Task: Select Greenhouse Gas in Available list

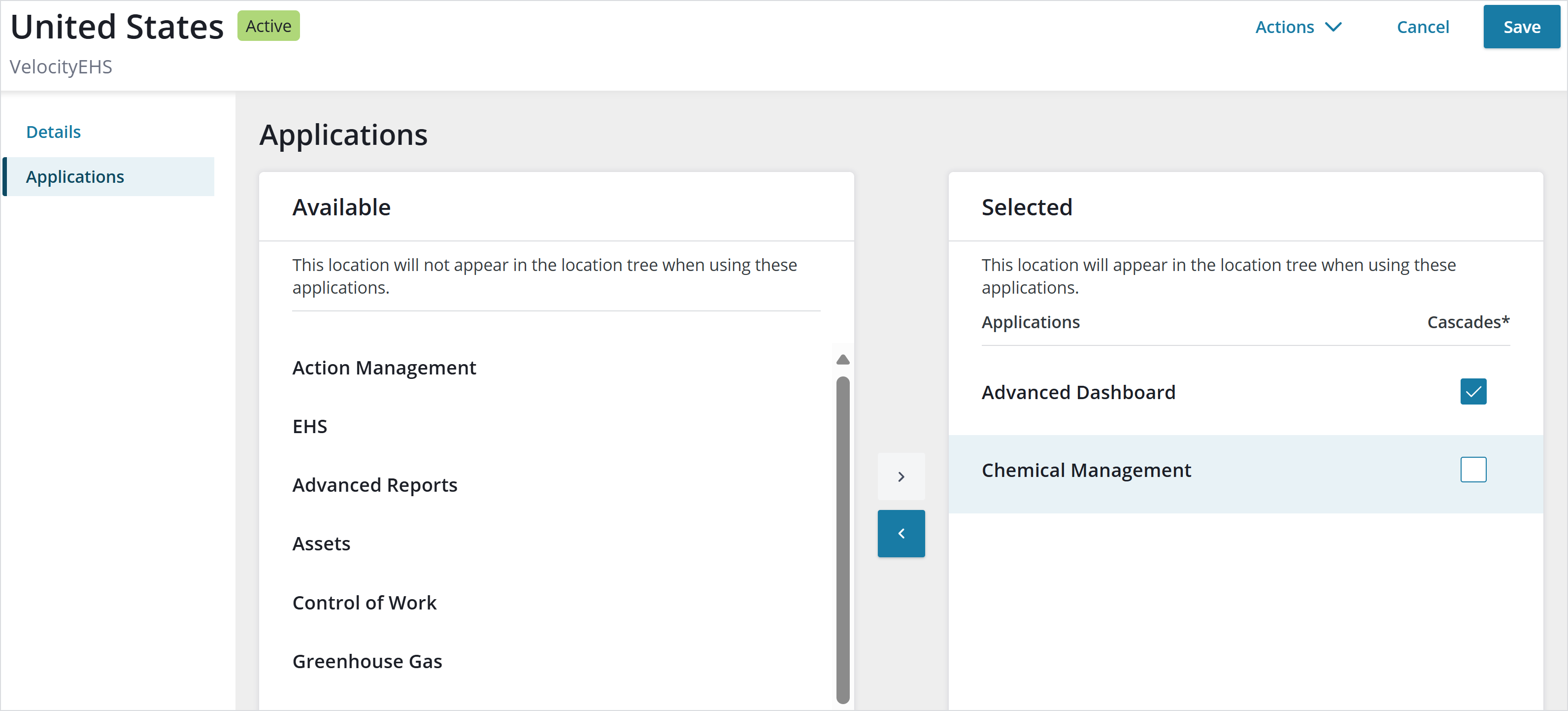Action: coord(367,661)
